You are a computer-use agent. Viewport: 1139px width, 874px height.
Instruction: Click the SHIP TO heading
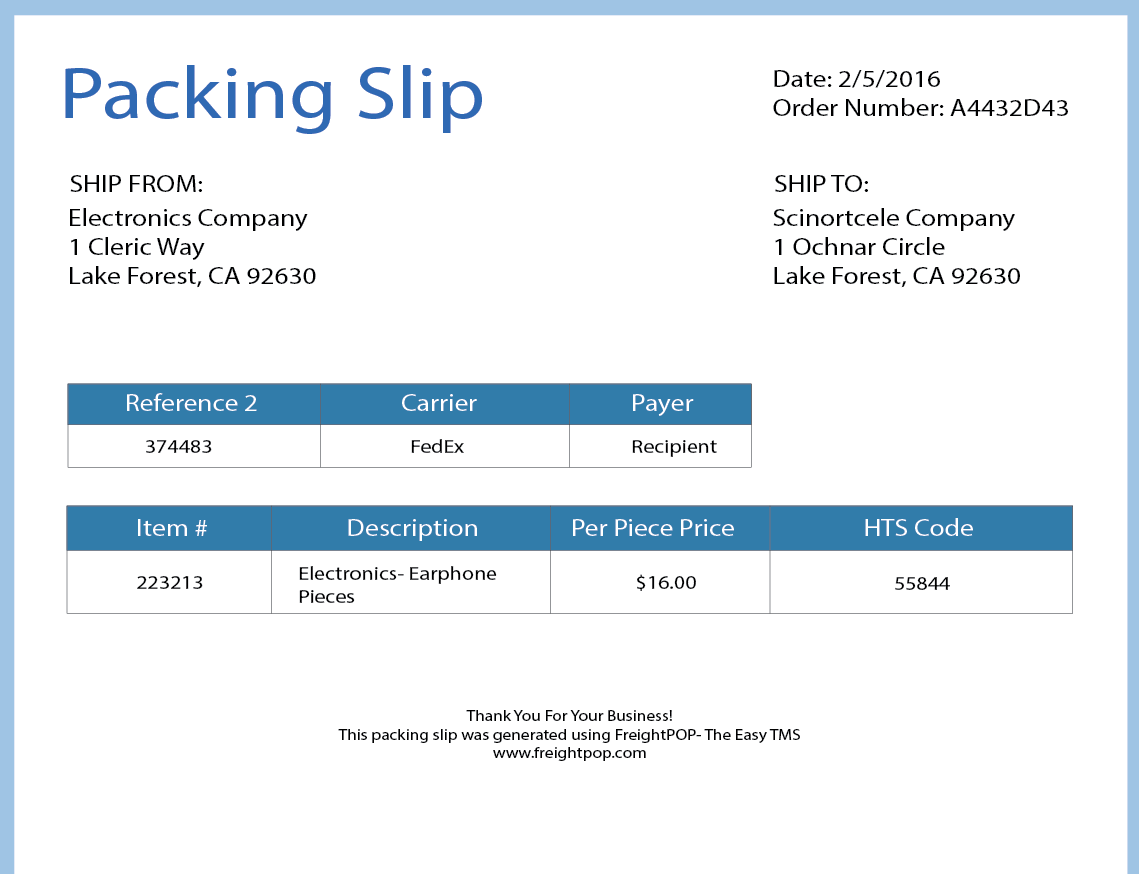pos(821,184)
